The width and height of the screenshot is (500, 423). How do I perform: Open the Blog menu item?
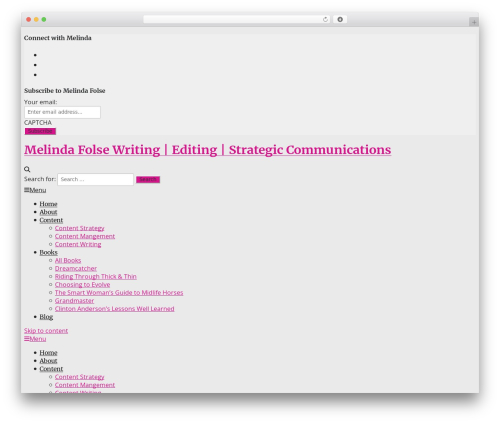(x=46, y=317)
